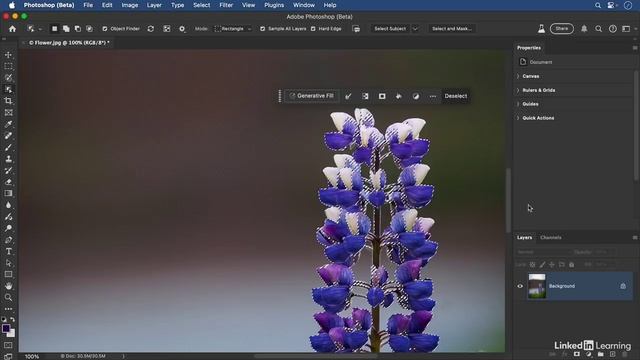Open more options in contextual task bar
Screen dimensions: 640x360
coord(433,96)
